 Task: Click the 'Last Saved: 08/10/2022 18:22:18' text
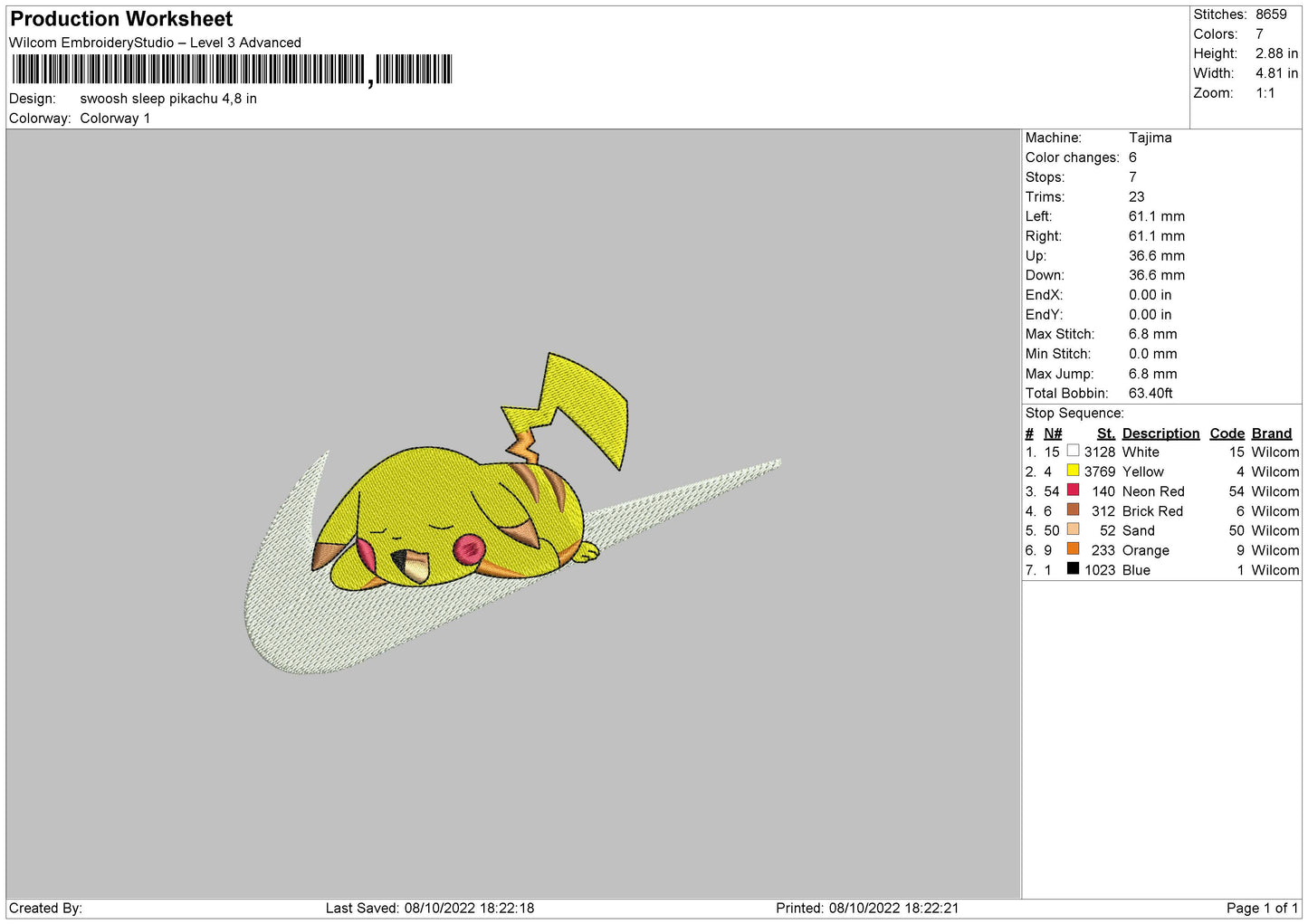[x=430, y=908]
